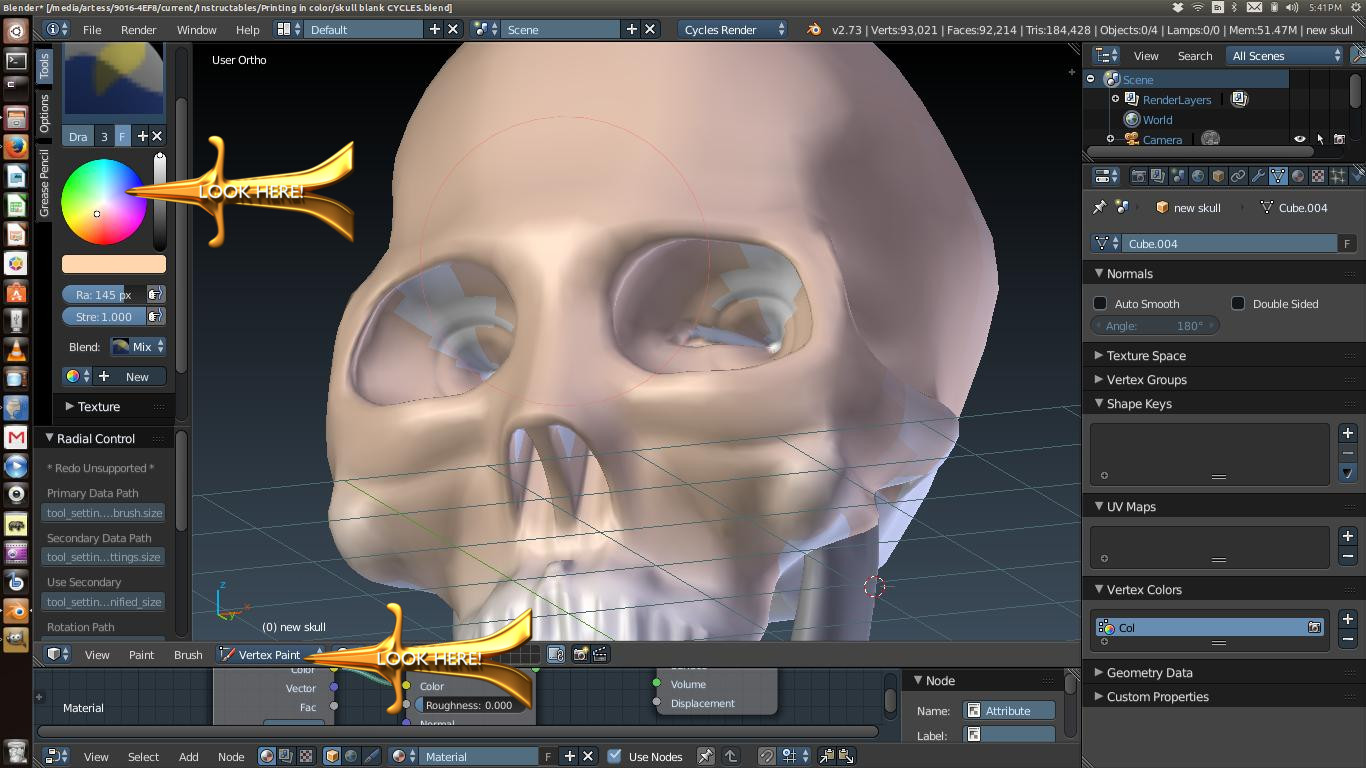Screen dimensions: 1366x768
Task: Choose object shader nodes cube icon
Action: coord(332,756)
